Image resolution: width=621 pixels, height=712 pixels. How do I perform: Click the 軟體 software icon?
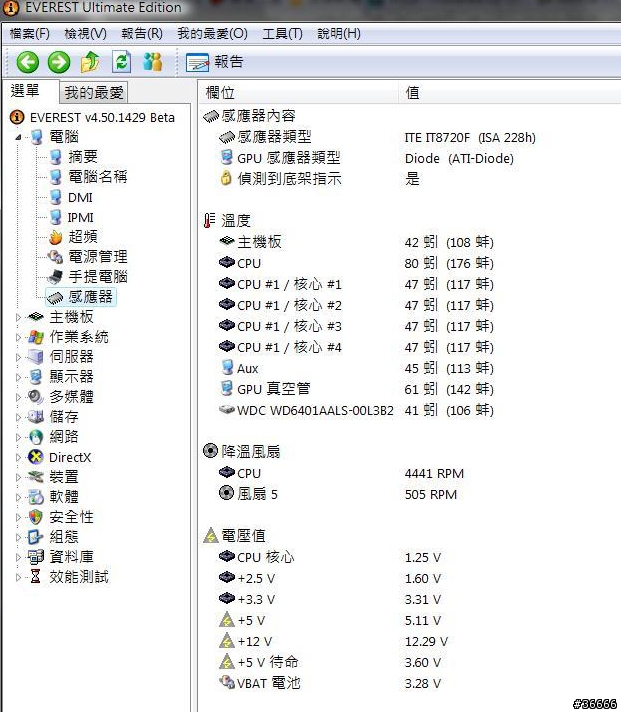[x=35, y=497]
